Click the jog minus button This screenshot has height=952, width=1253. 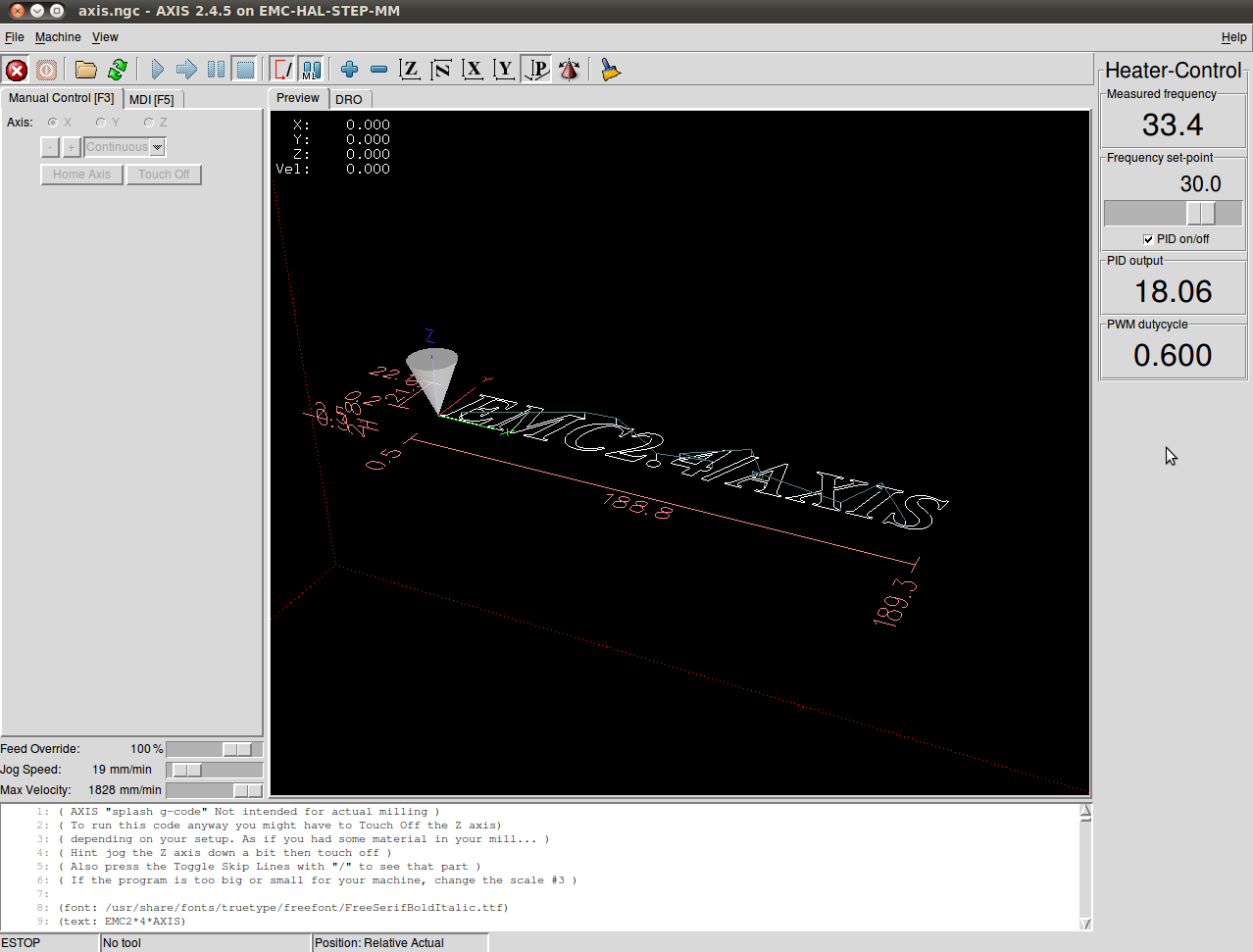(x=51, y=147)
